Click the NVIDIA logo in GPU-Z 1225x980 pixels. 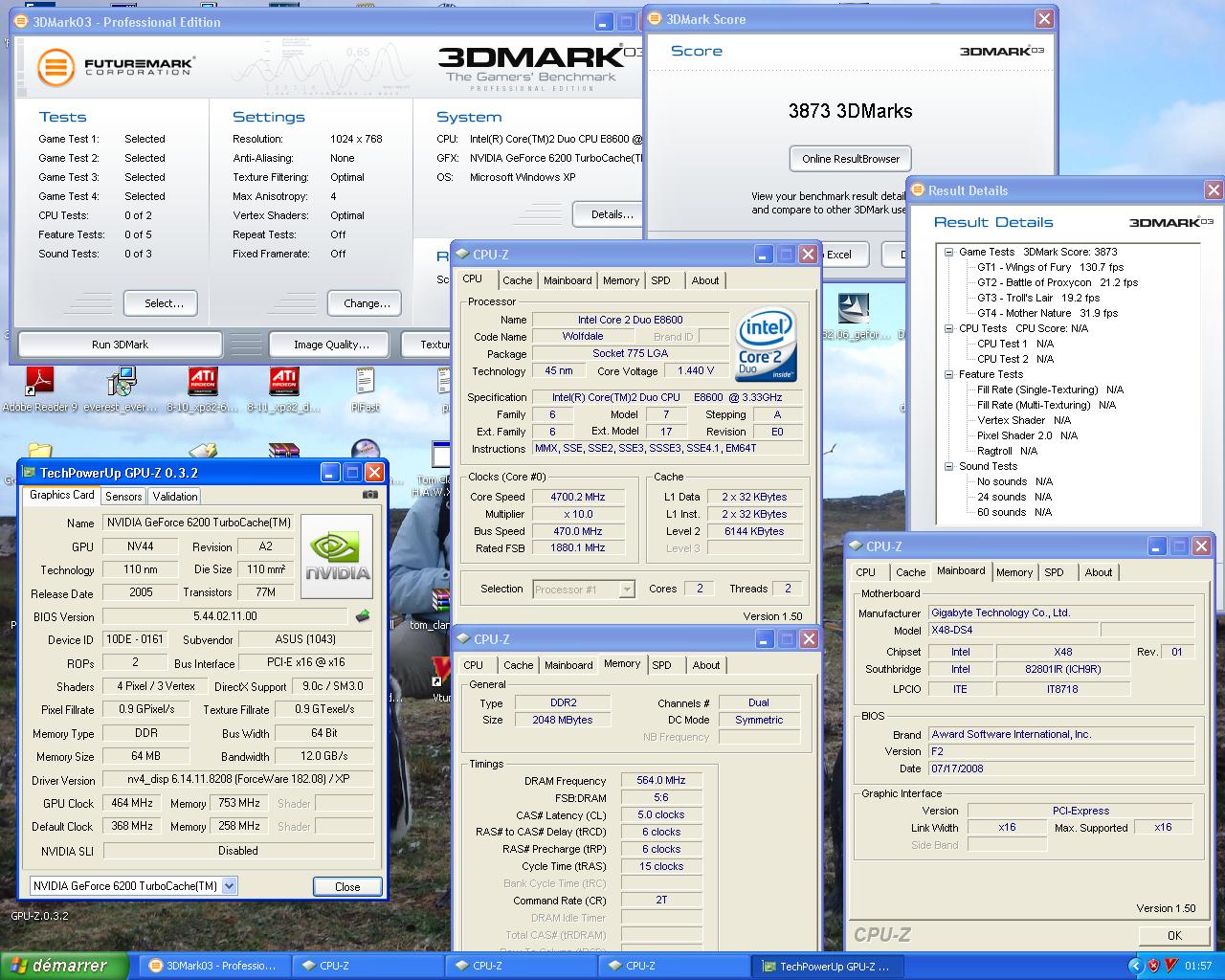point(337,556)
